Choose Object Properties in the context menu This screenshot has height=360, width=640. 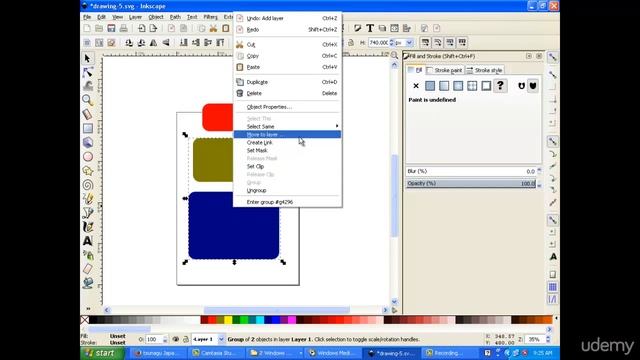click(x=287, y=107)
